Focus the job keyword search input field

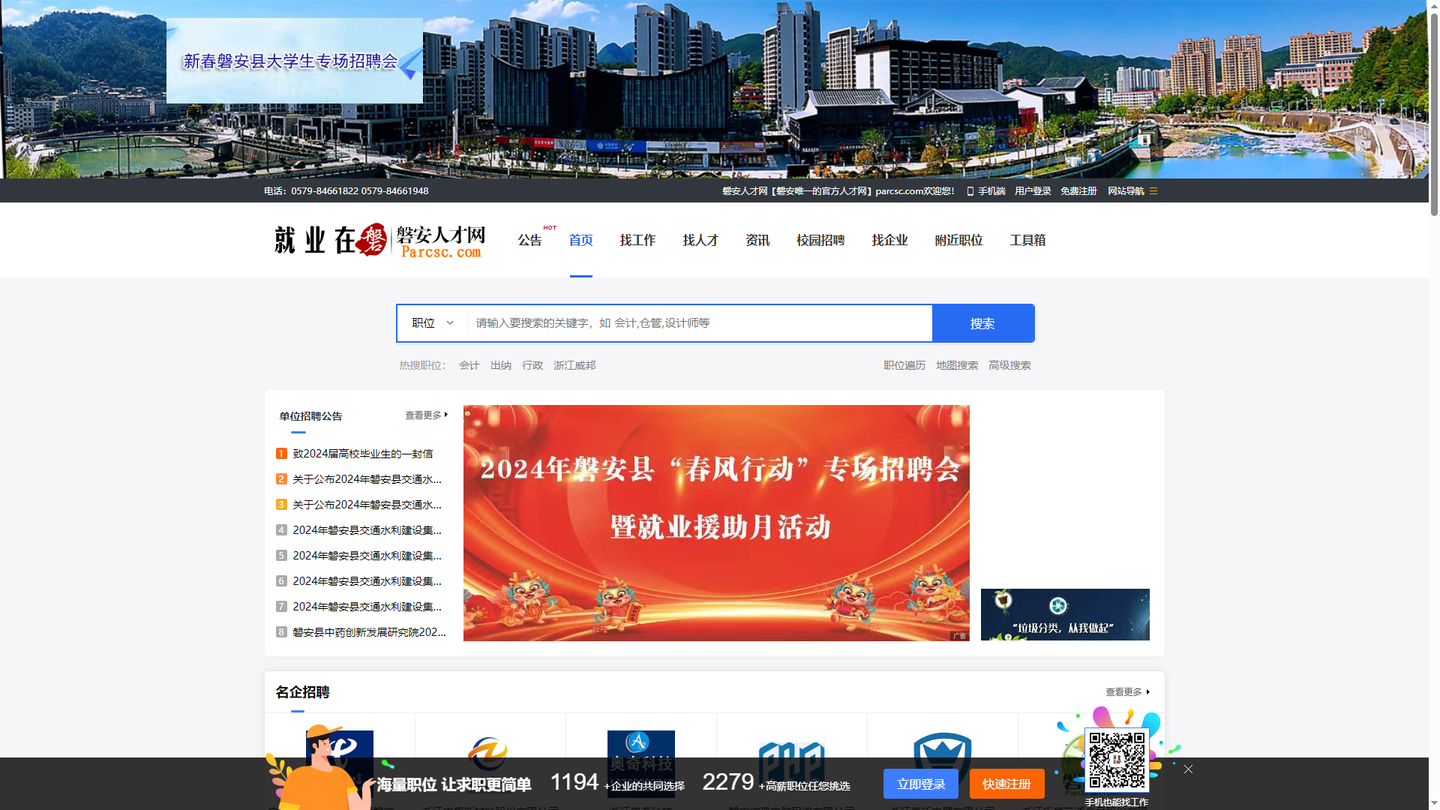pos(700,323)
